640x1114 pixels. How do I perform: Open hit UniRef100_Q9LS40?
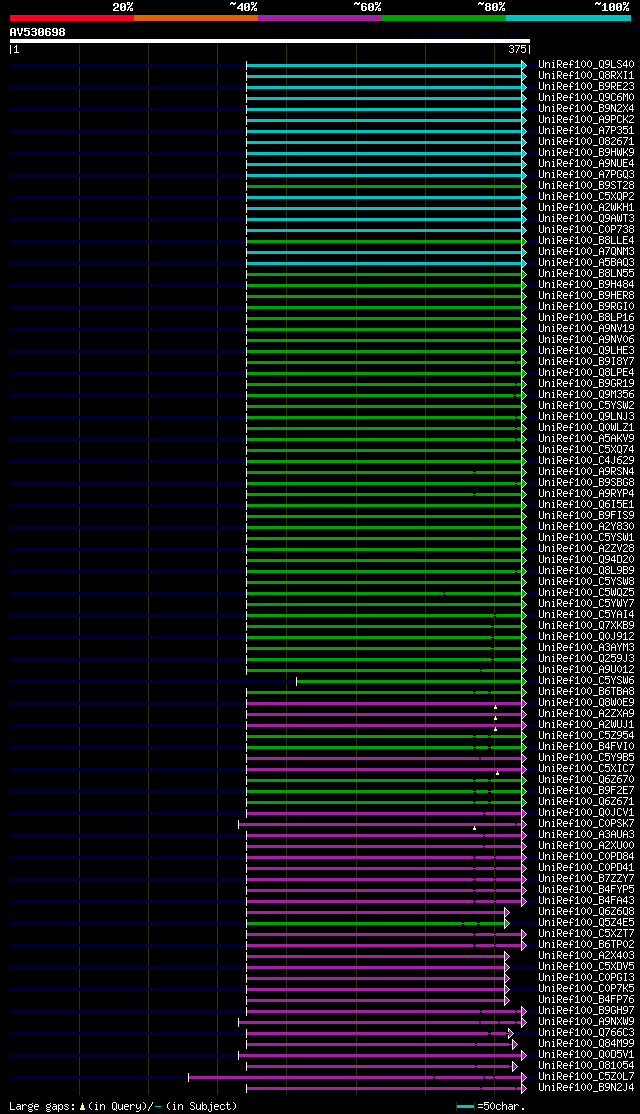(x=586, y=65)
